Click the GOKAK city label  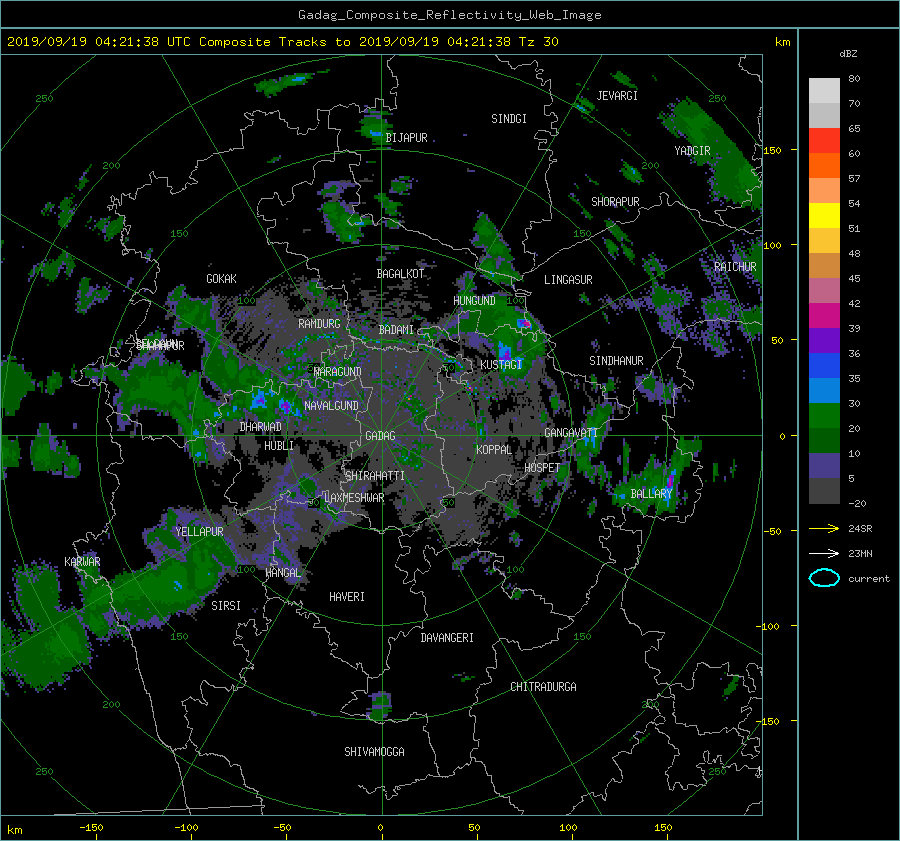(221, 278)
